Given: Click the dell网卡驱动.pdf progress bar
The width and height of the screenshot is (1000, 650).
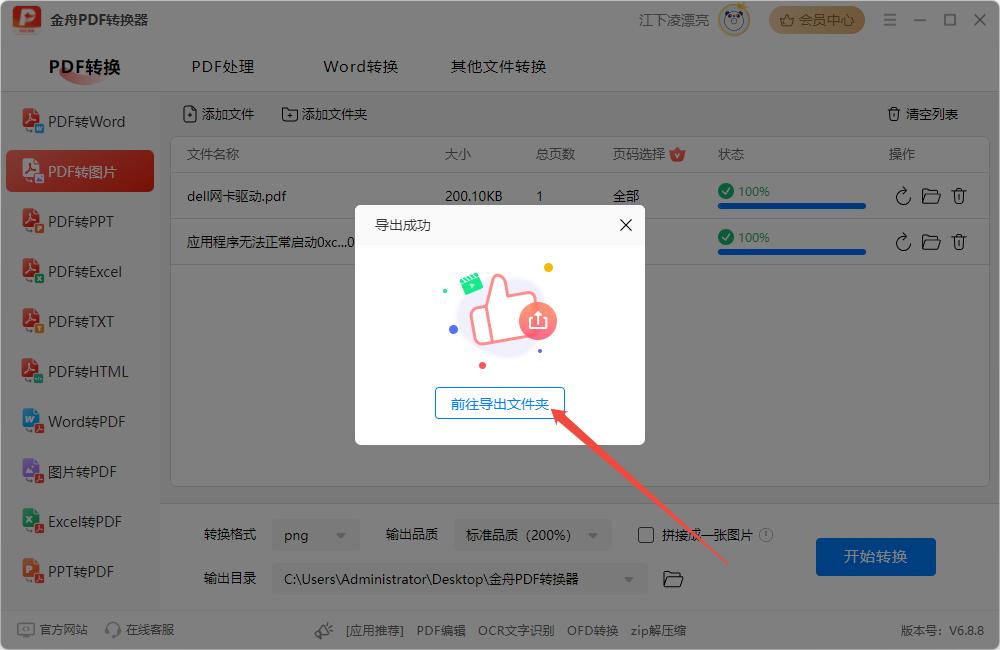Looking at the screenshot, I should (791, 206).
